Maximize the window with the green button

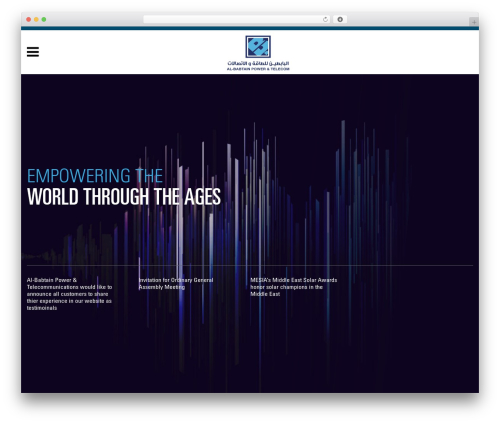(44, 20)
